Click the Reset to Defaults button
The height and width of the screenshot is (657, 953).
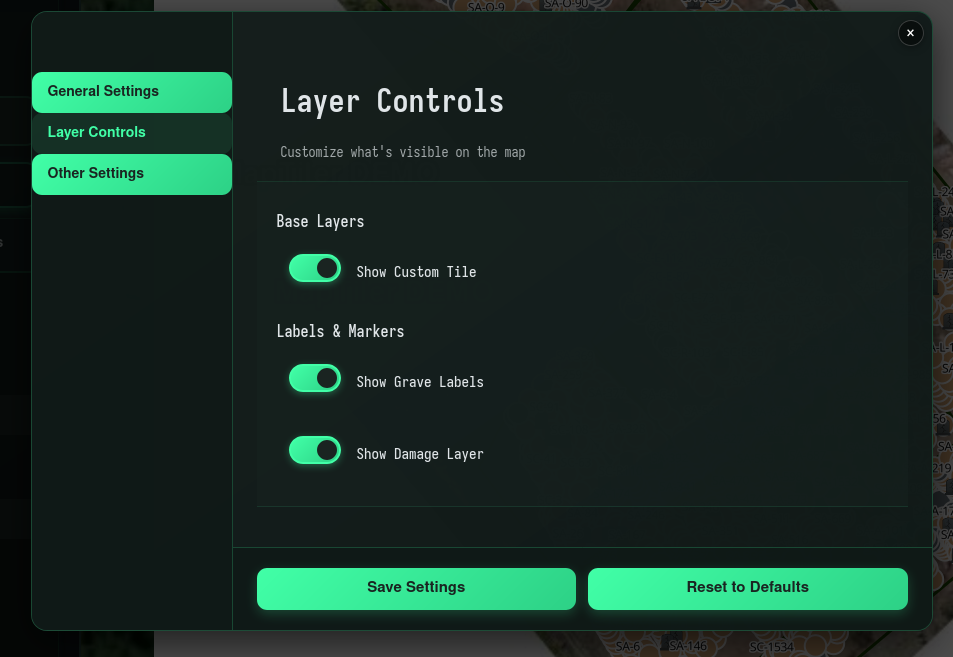(747, 588)
